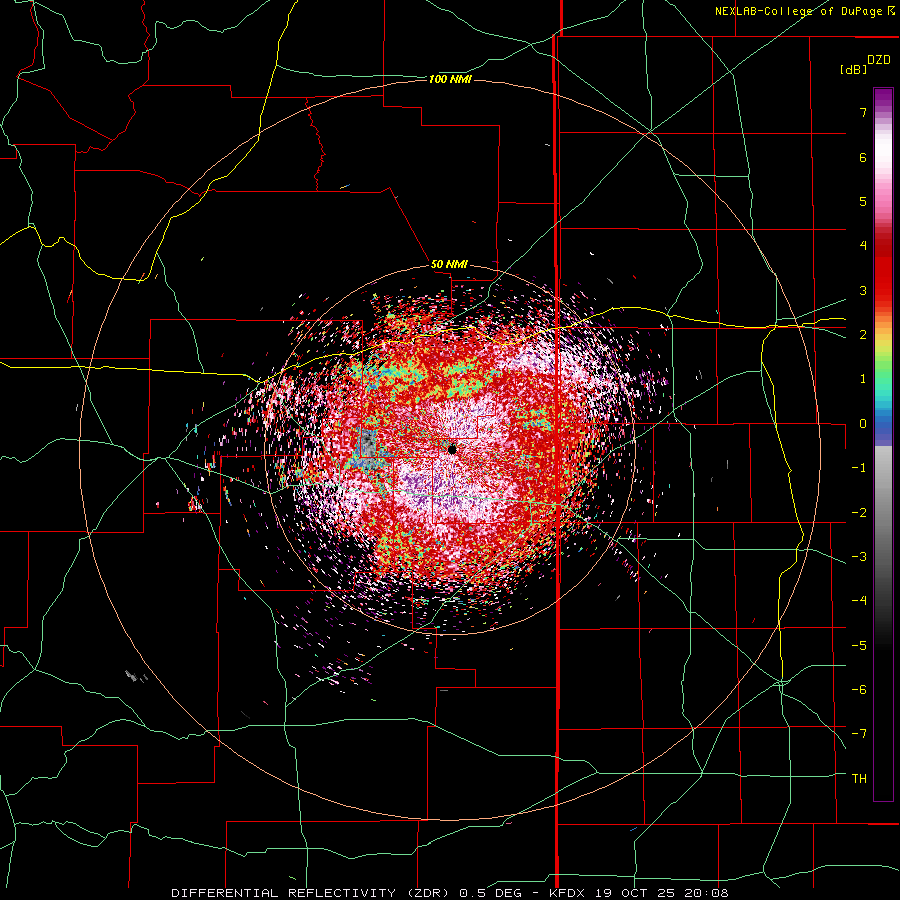Click the "-1" value on the color scale
Image resolution: width=900 pixels, height=900 pixels.
(859, 468)
